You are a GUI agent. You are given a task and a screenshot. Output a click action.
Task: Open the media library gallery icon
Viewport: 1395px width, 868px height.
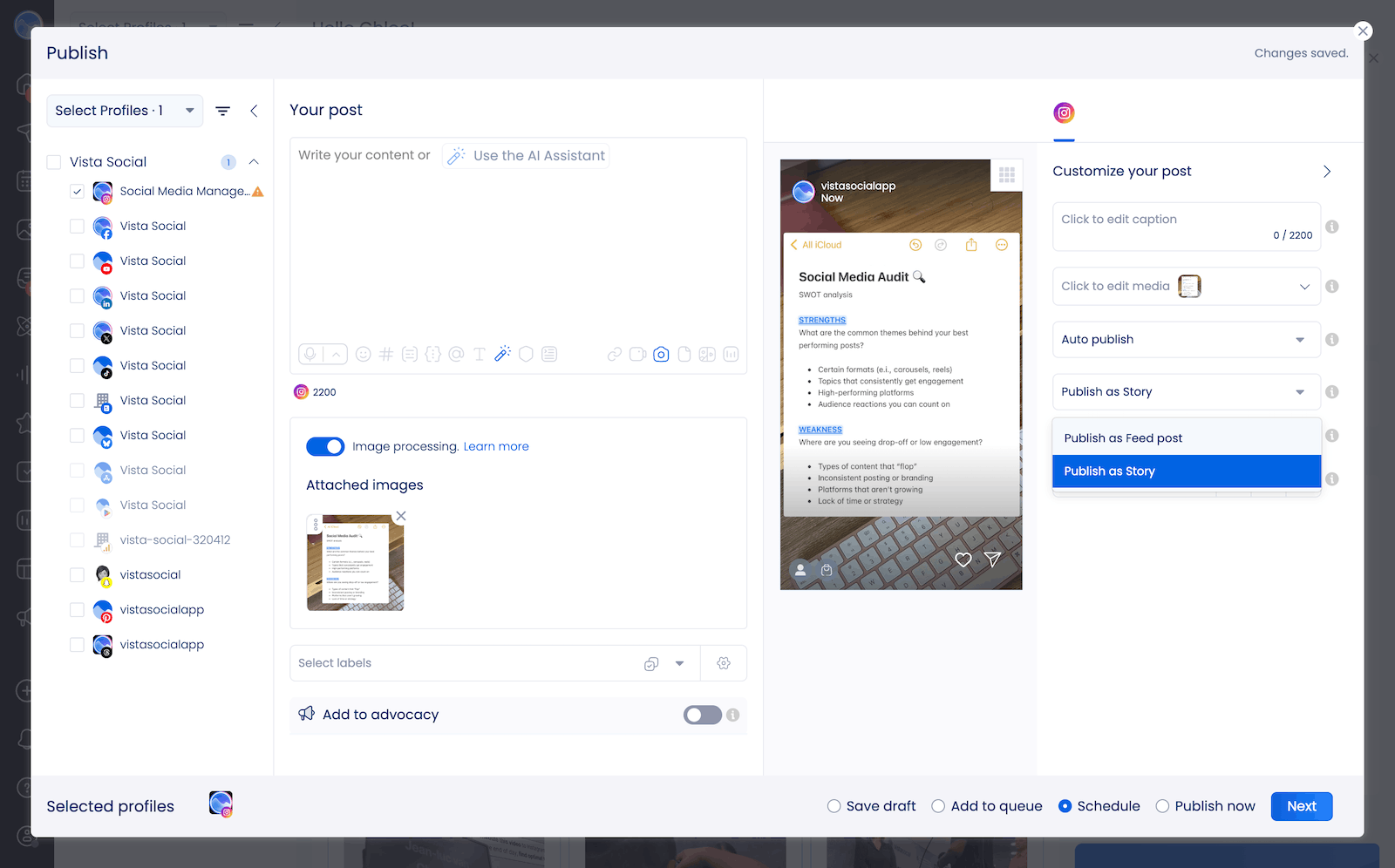[x=707, y=354]
